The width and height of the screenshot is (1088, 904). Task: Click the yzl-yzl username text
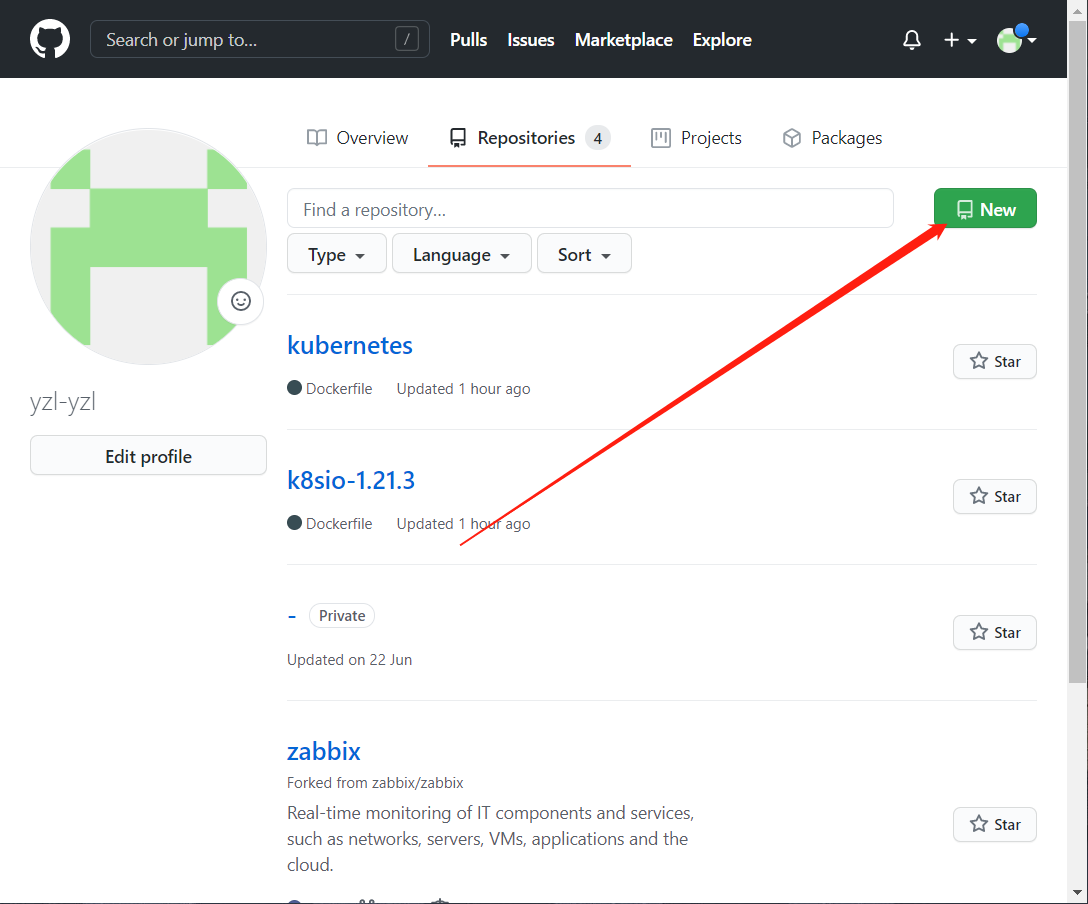tap(62, 402)
